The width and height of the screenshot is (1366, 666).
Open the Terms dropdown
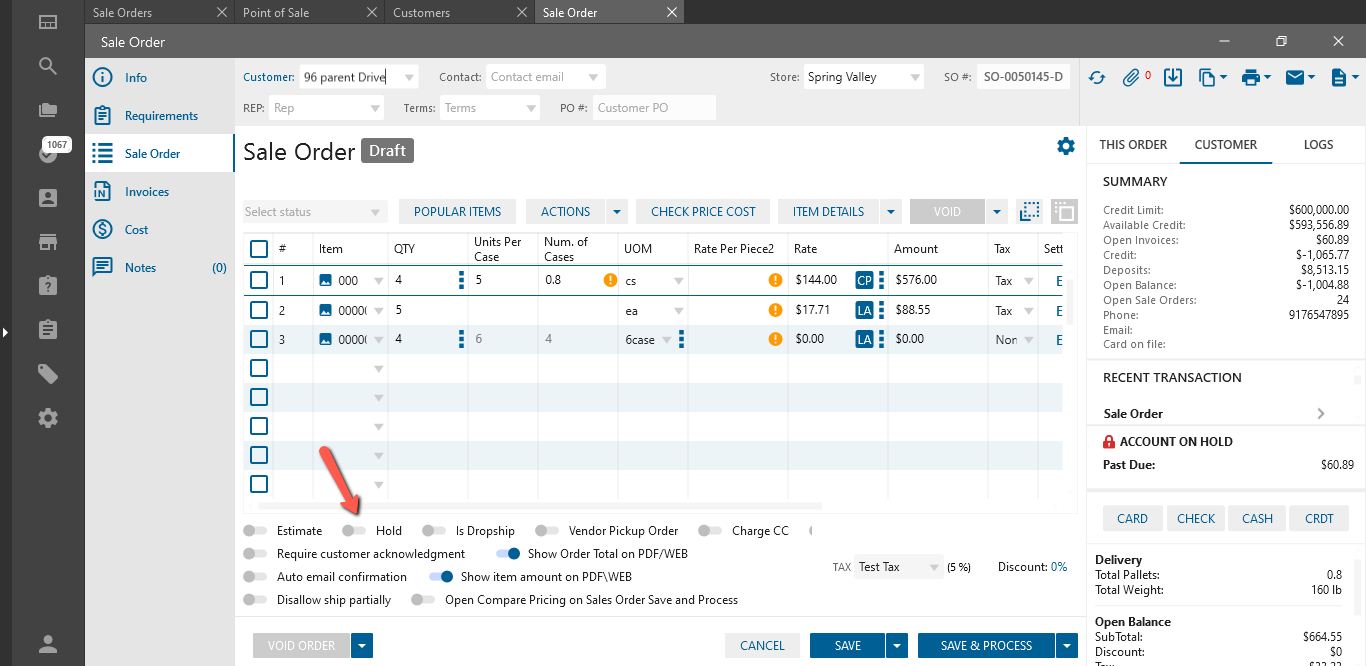coord(530,108)
